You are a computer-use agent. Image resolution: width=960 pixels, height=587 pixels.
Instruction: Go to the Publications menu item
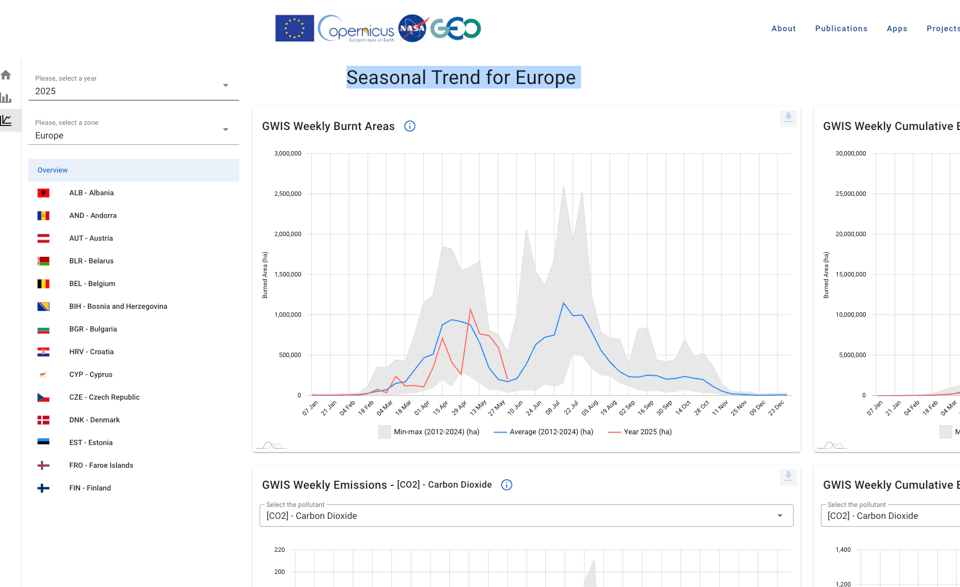[841, 29]
